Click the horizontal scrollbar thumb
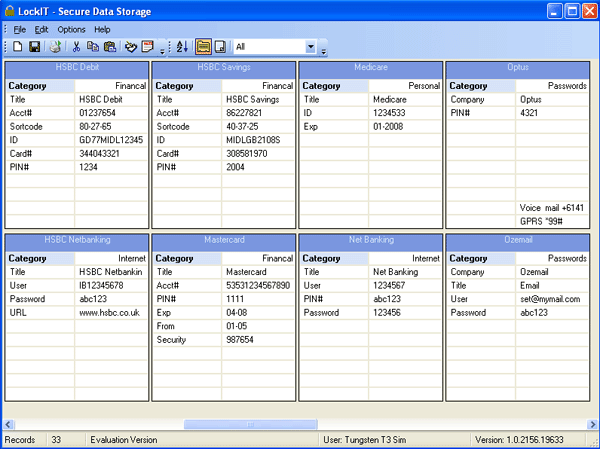 [251, 424]
